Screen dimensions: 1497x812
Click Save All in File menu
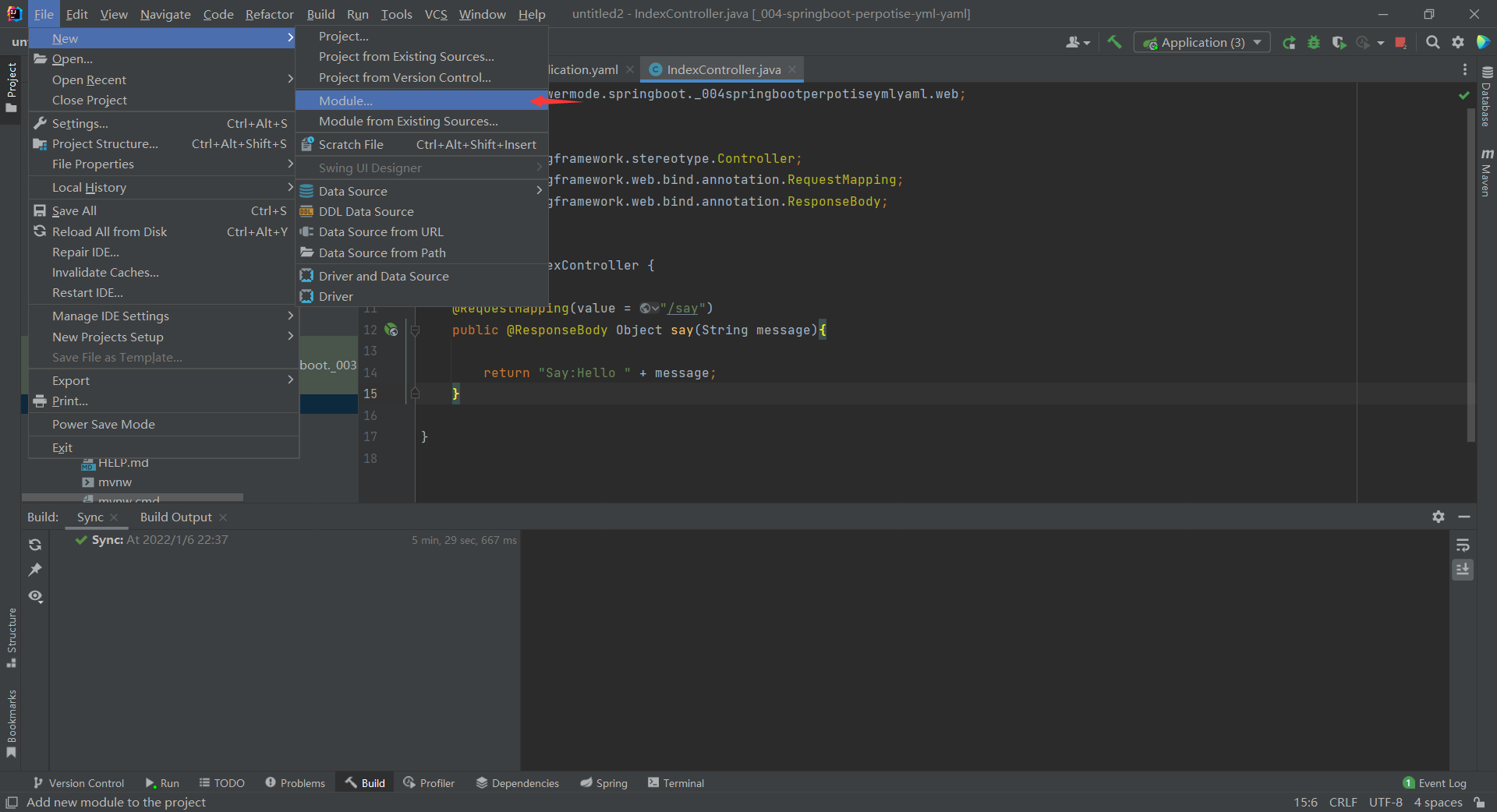tap(164, 210)
